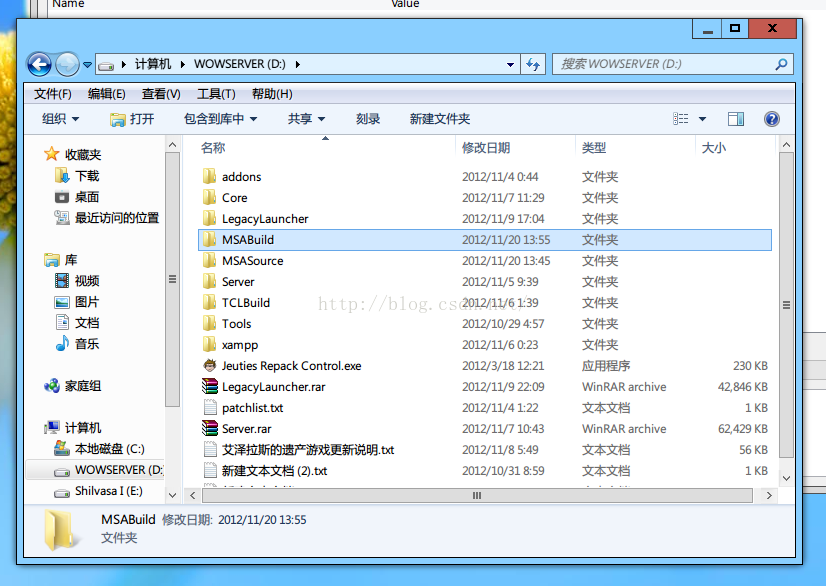Click the 新建文件夹 button
This screenshot has width=826, height=586.
[x=440, y=119]
